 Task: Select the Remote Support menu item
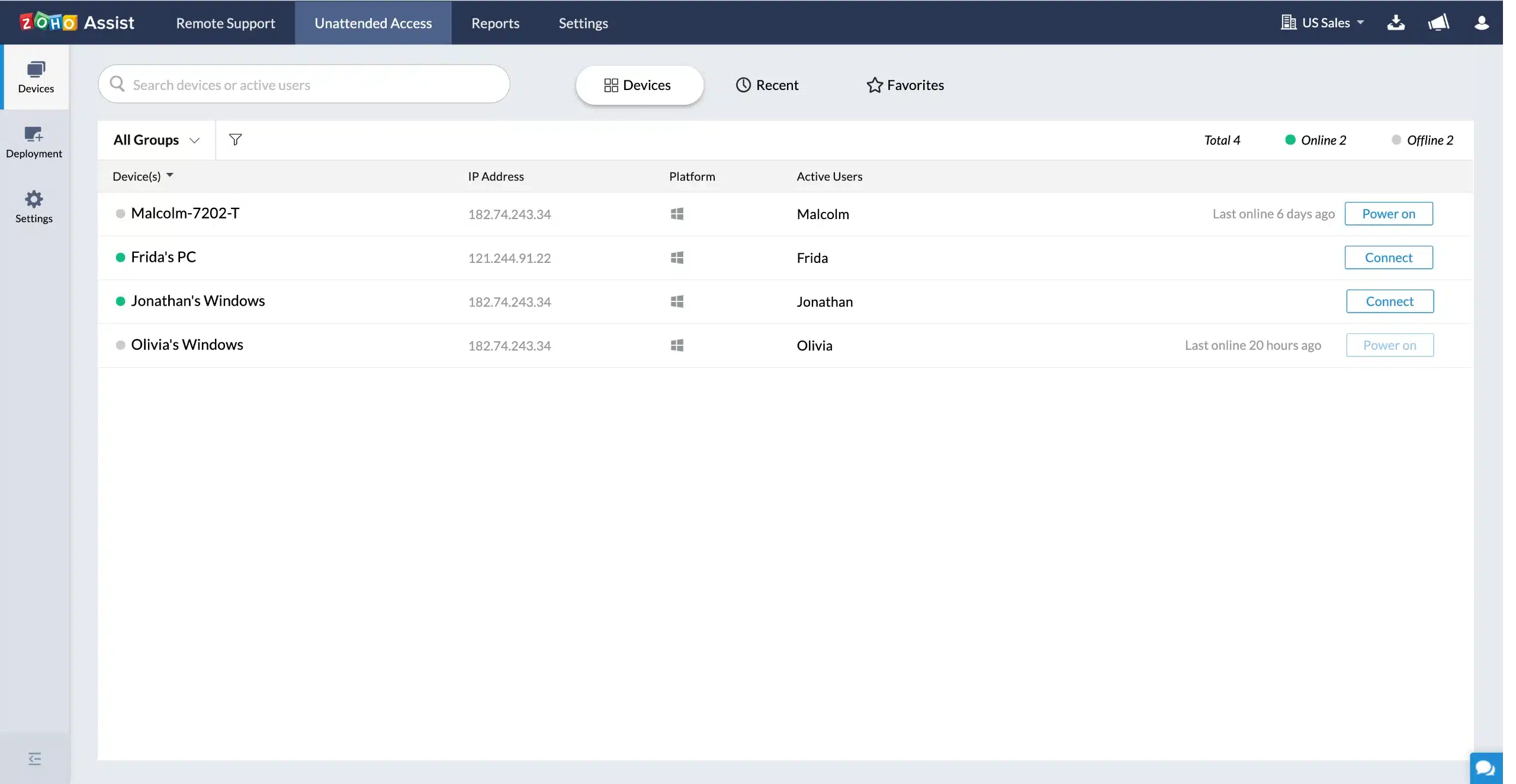[x=225, y=22]
